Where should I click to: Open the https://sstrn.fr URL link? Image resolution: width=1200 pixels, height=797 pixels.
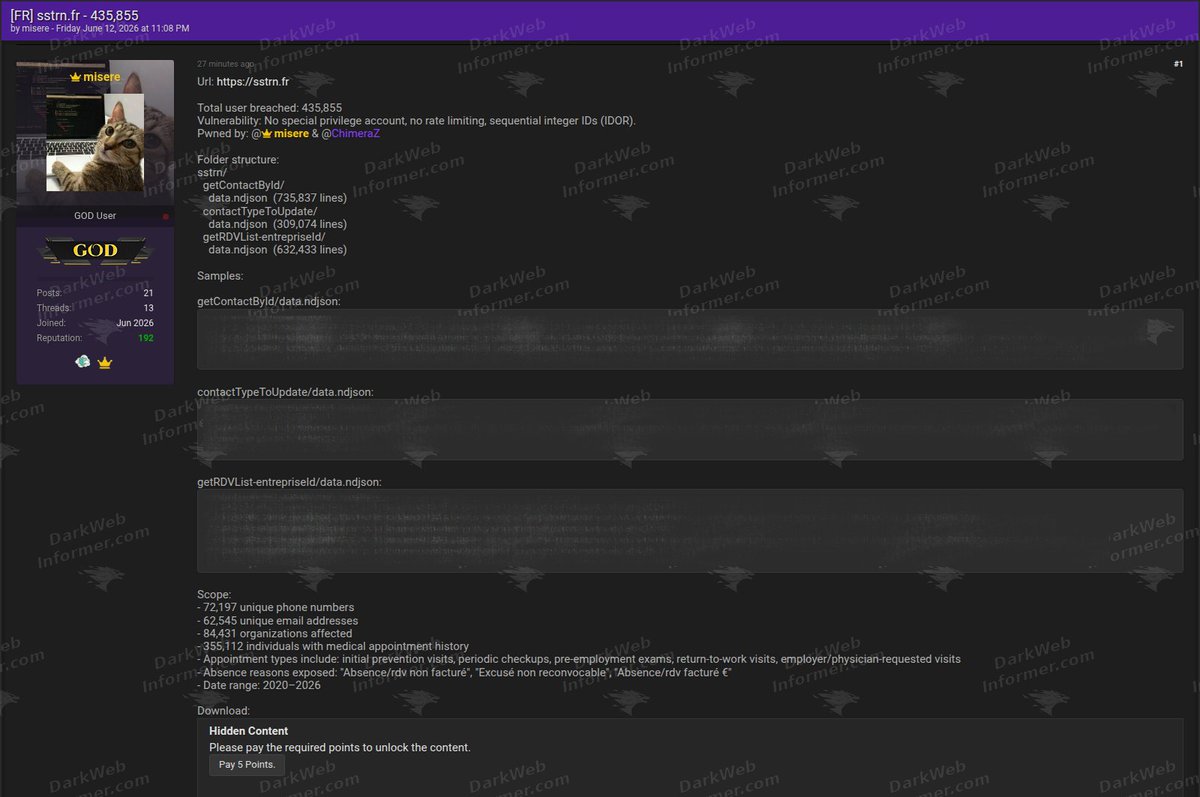251,82
